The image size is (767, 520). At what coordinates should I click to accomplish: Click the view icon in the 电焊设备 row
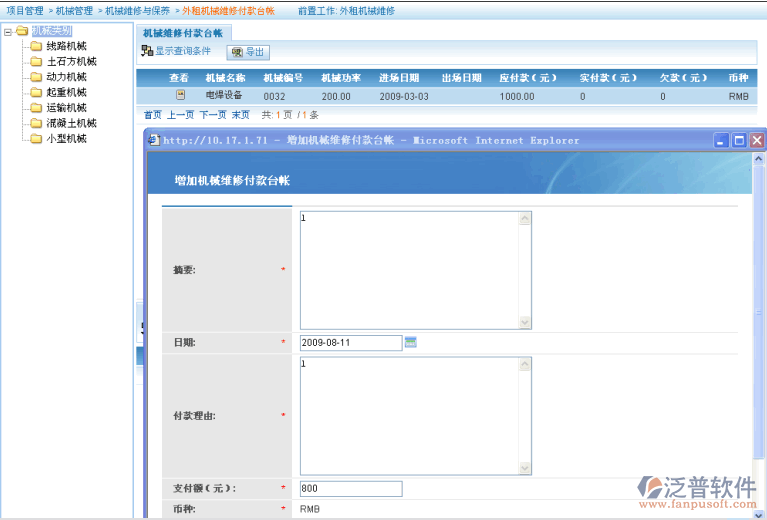click(180, 96)
